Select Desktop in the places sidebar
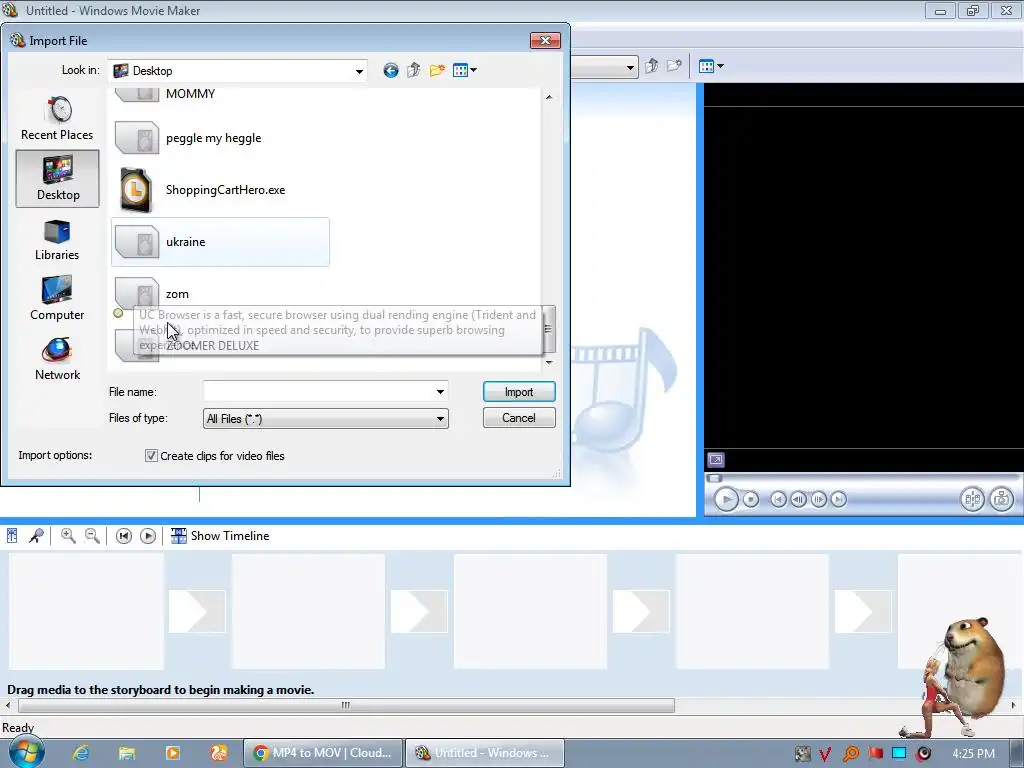This screenshot has height=768, width=1024. click(57, 178)
